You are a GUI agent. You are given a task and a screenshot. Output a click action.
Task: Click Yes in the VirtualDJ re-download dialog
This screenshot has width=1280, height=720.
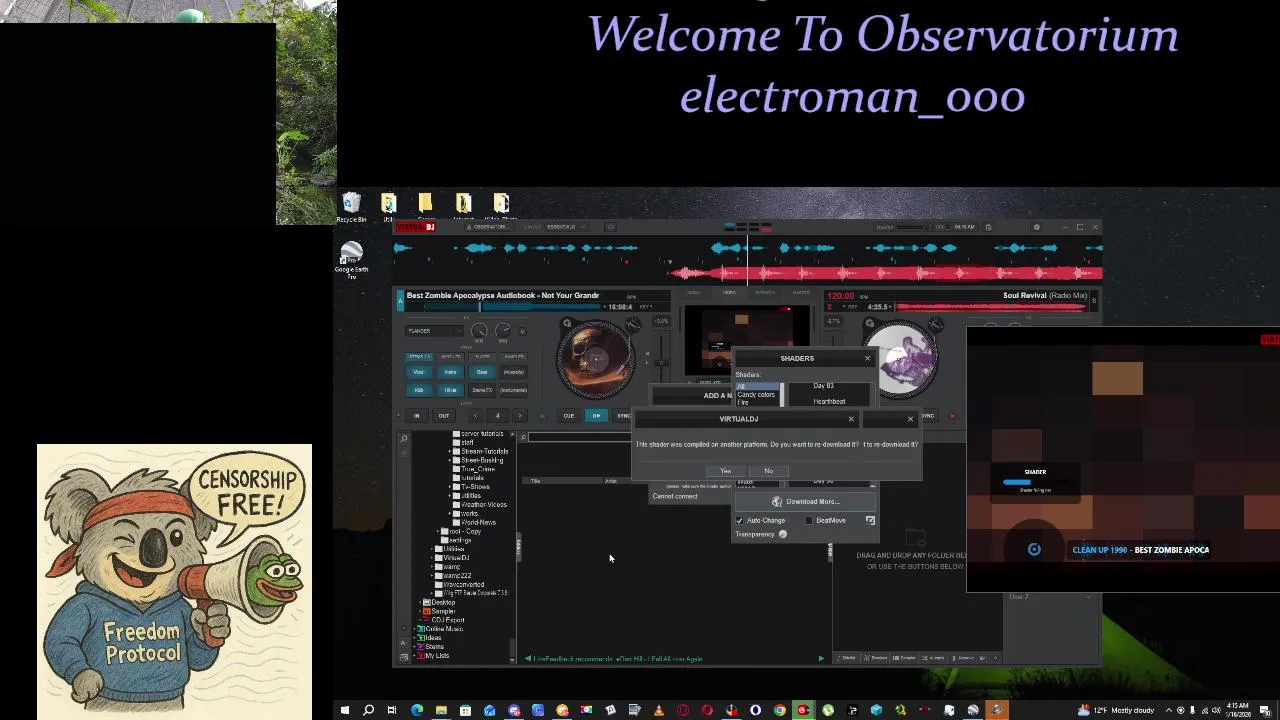click(726, 471)
